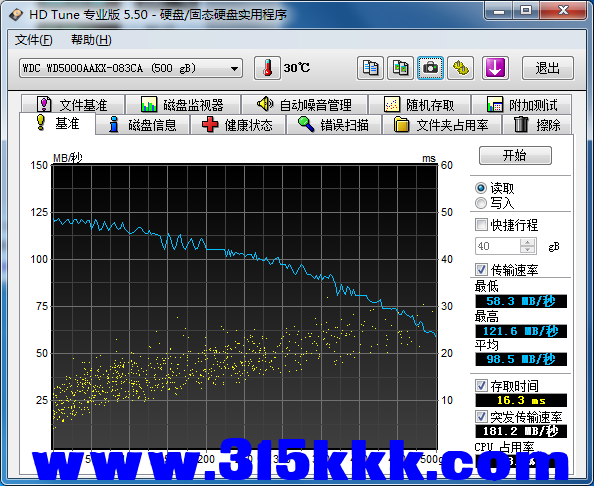The width and height of the screenshot is (594, 486).
Task: Click the 30℃ temperature reading
Action: coord(297,68)
